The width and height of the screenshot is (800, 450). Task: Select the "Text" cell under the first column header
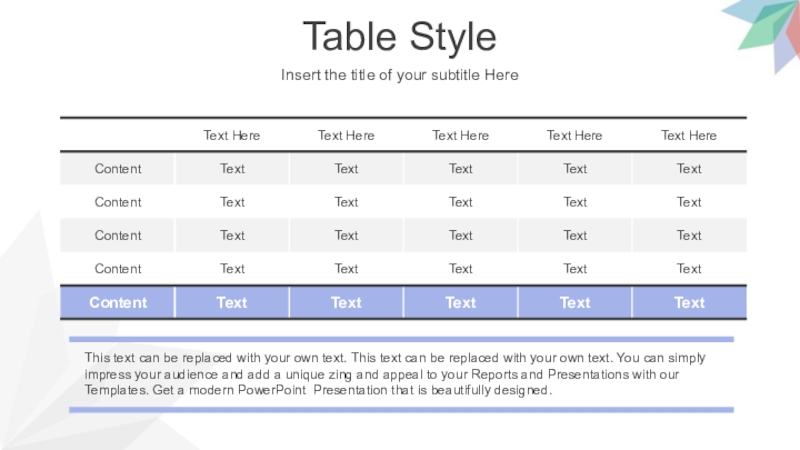pos(232,169)
